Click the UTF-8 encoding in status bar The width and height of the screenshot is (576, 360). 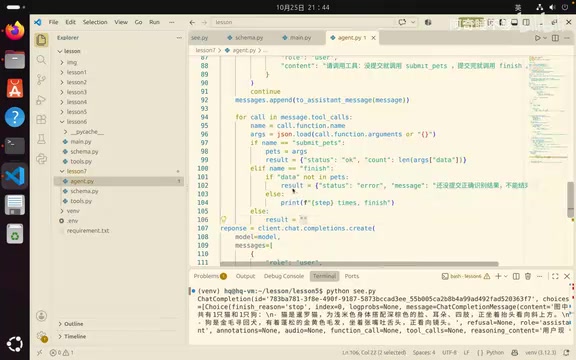(x=449, y=353)
